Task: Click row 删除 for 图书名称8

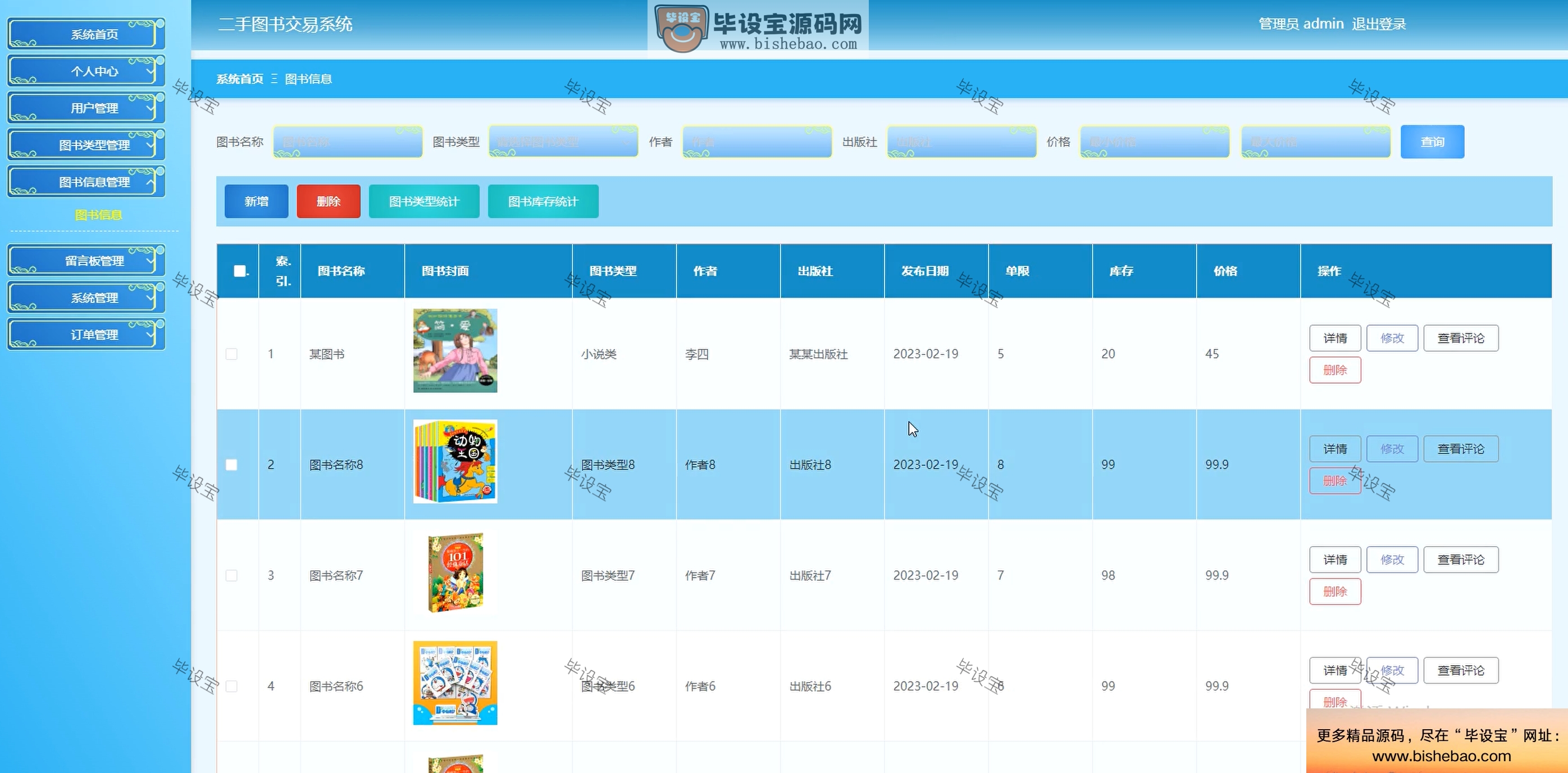Action: click(1335, 481)
